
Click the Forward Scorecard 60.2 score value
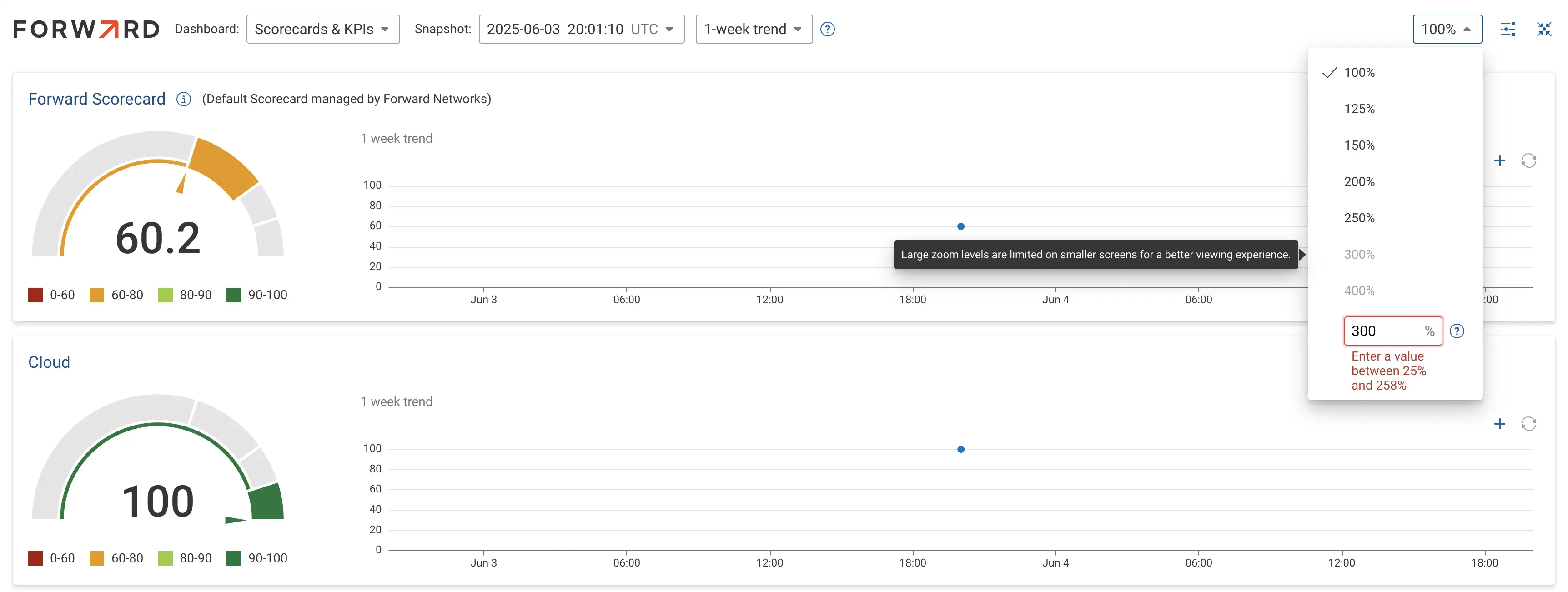click(x=158, y=238)
